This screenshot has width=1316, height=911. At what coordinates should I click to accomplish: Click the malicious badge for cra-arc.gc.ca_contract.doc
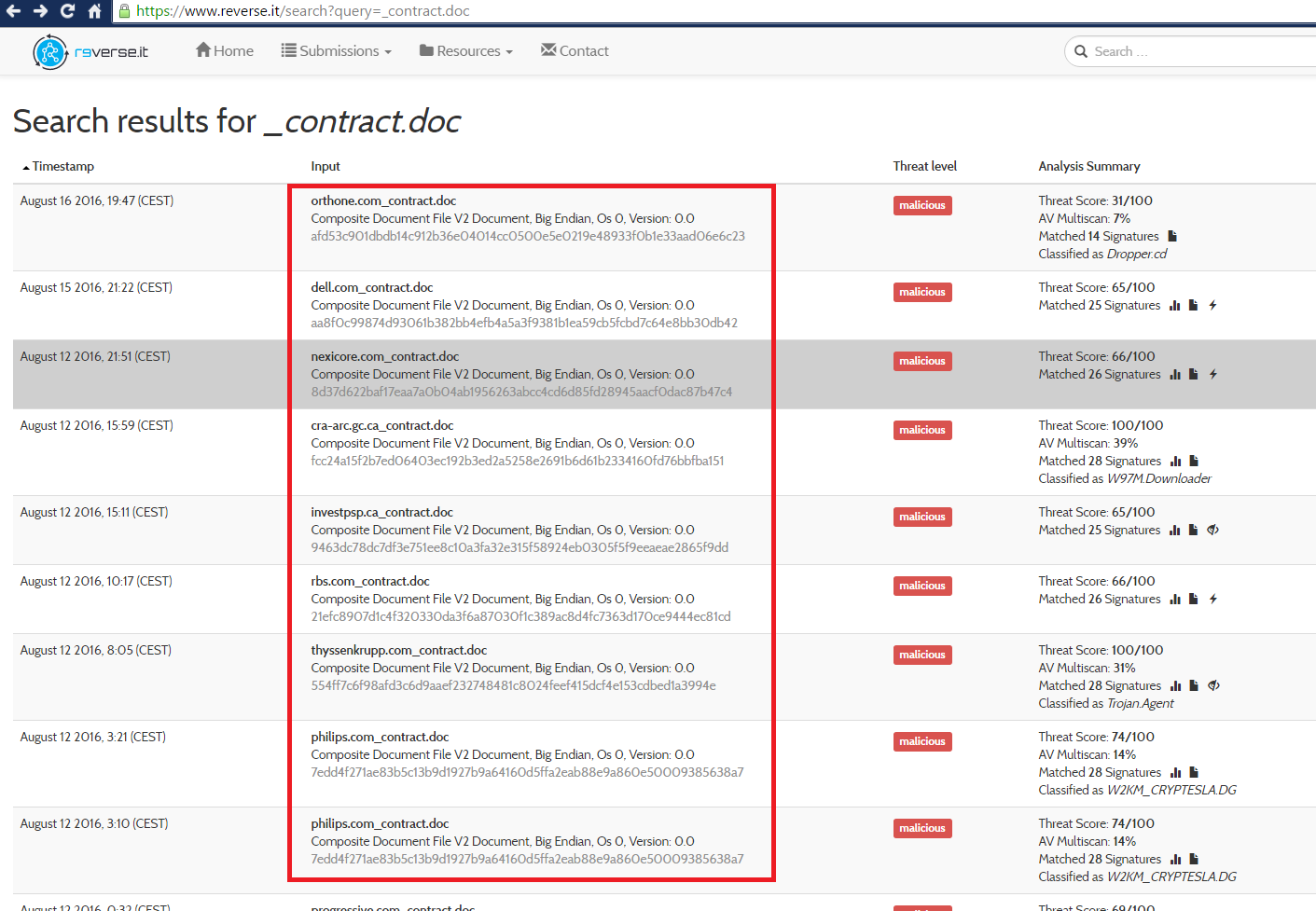pyautogui.click(x=922, y=430)
